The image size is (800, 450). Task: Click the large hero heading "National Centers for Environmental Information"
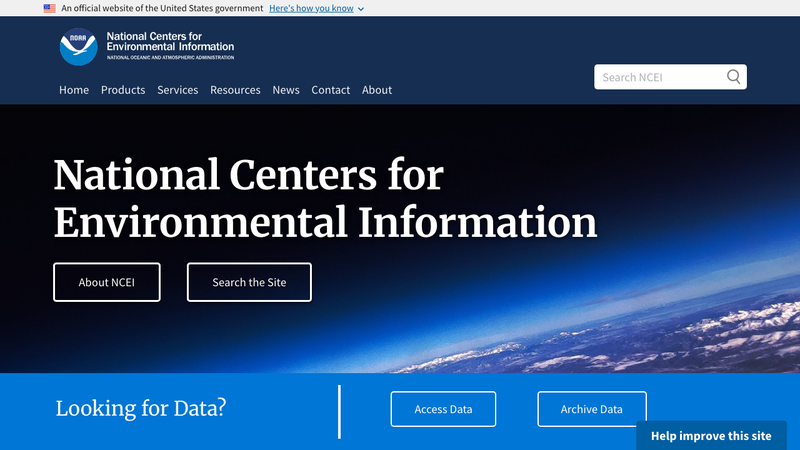point(325,198)
